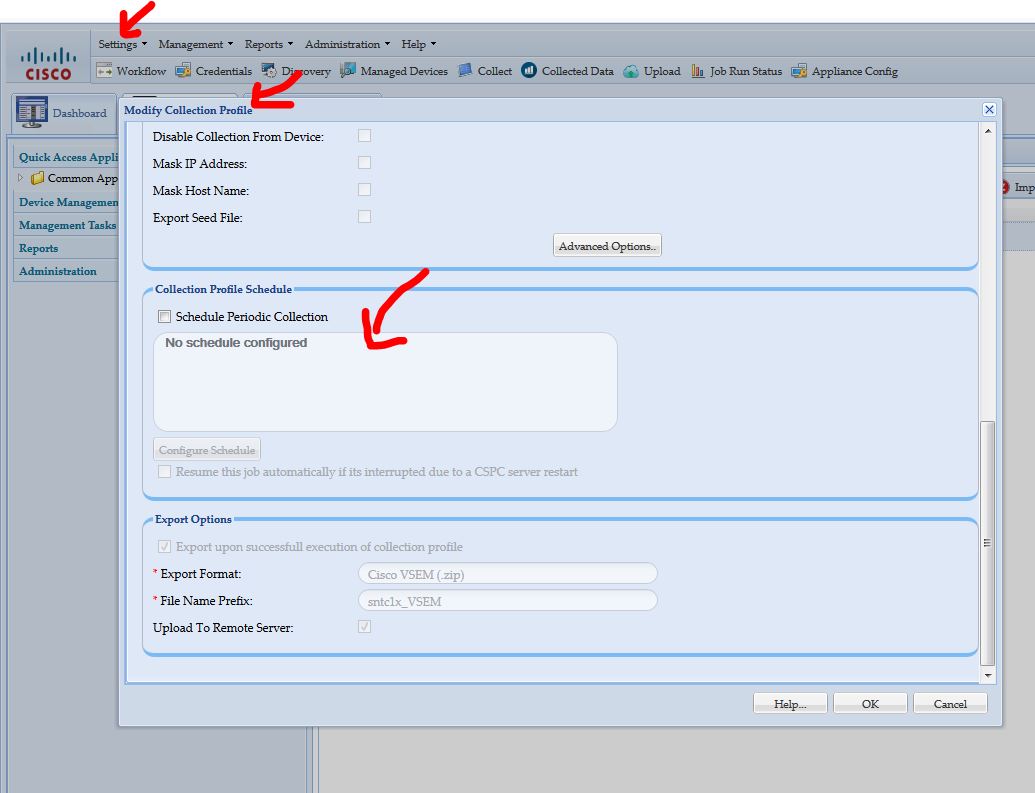
Task: Switch to the Dashboard tab
Action: pyautogui.click(x=62, y=113)
